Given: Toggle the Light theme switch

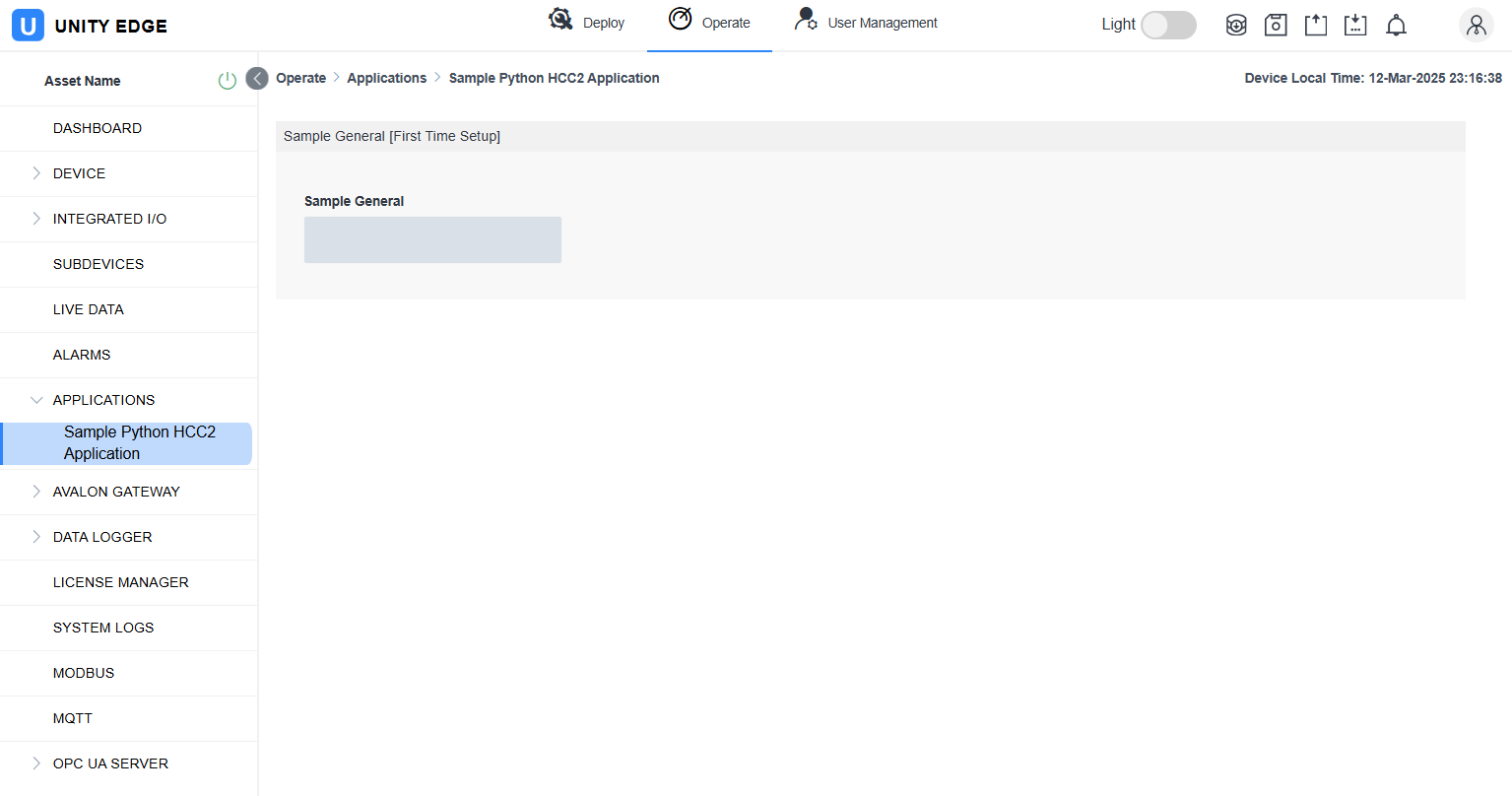Looking at the screenshot, I should tap(1168, 25).
